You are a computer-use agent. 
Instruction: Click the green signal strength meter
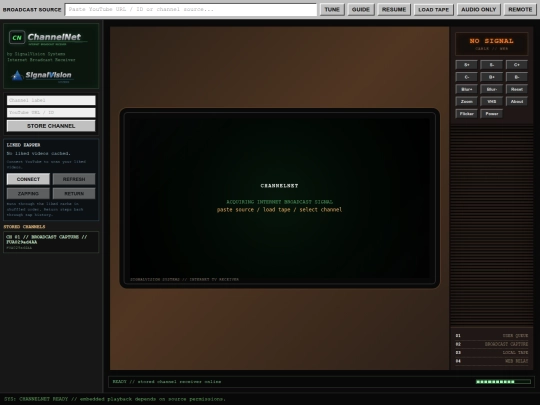[503, 382]
